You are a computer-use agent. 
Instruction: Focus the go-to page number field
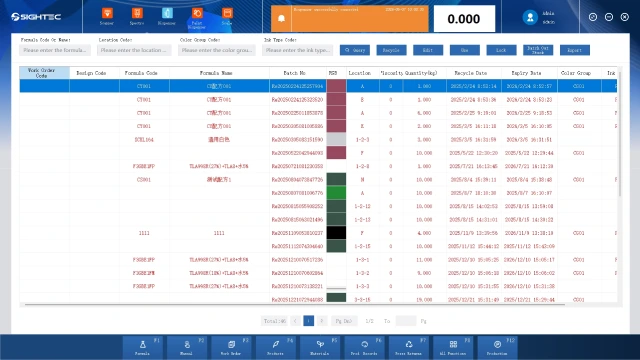(x=406, y=321)
